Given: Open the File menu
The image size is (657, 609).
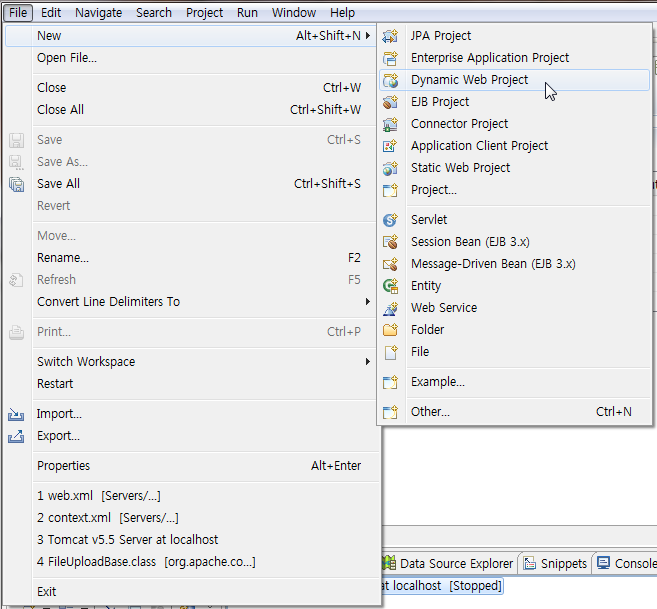Looking at the screenshot, I should pos(18,13).
